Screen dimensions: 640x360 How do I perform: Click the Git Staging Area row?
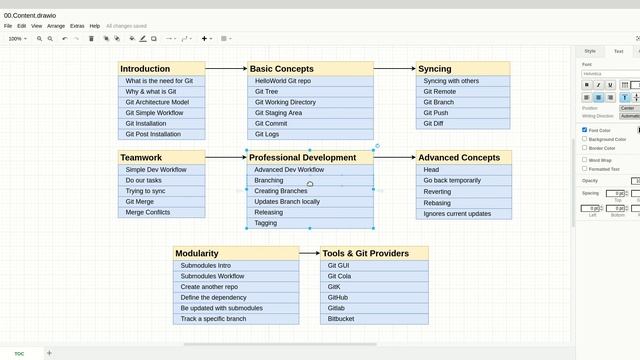pos(310,113)
